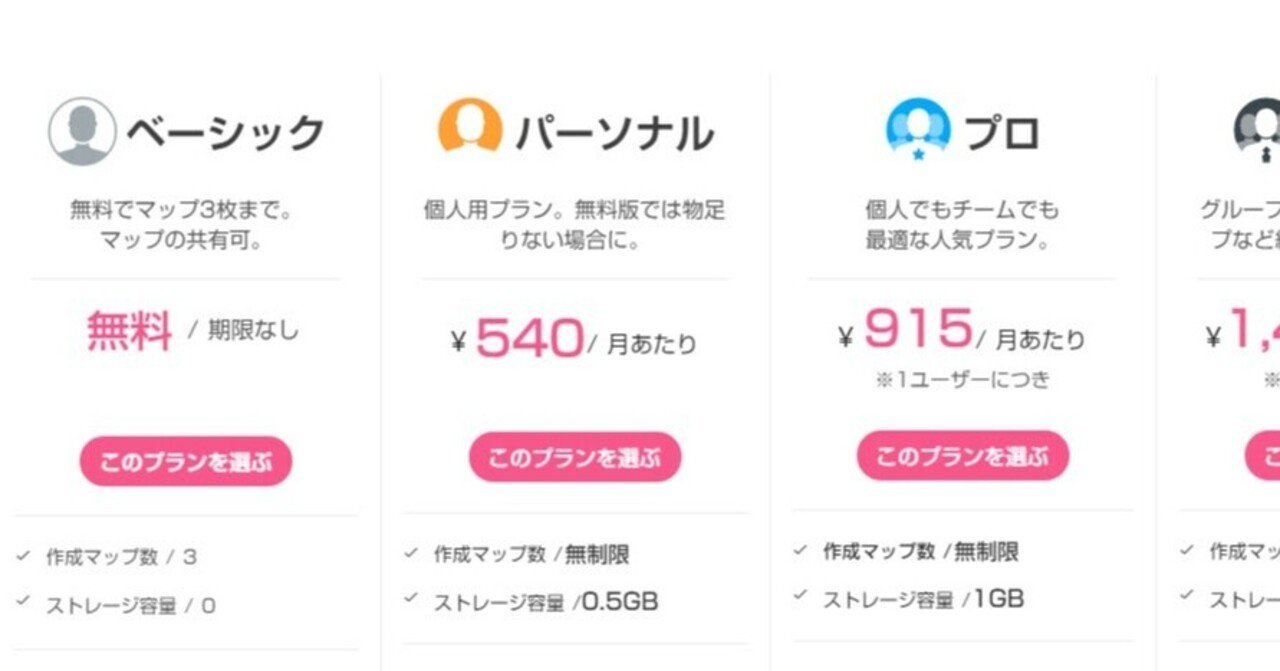Screen dimensions: 1280x671
Task: Click the orange Personal plan avatar icon
Action: 470,127
